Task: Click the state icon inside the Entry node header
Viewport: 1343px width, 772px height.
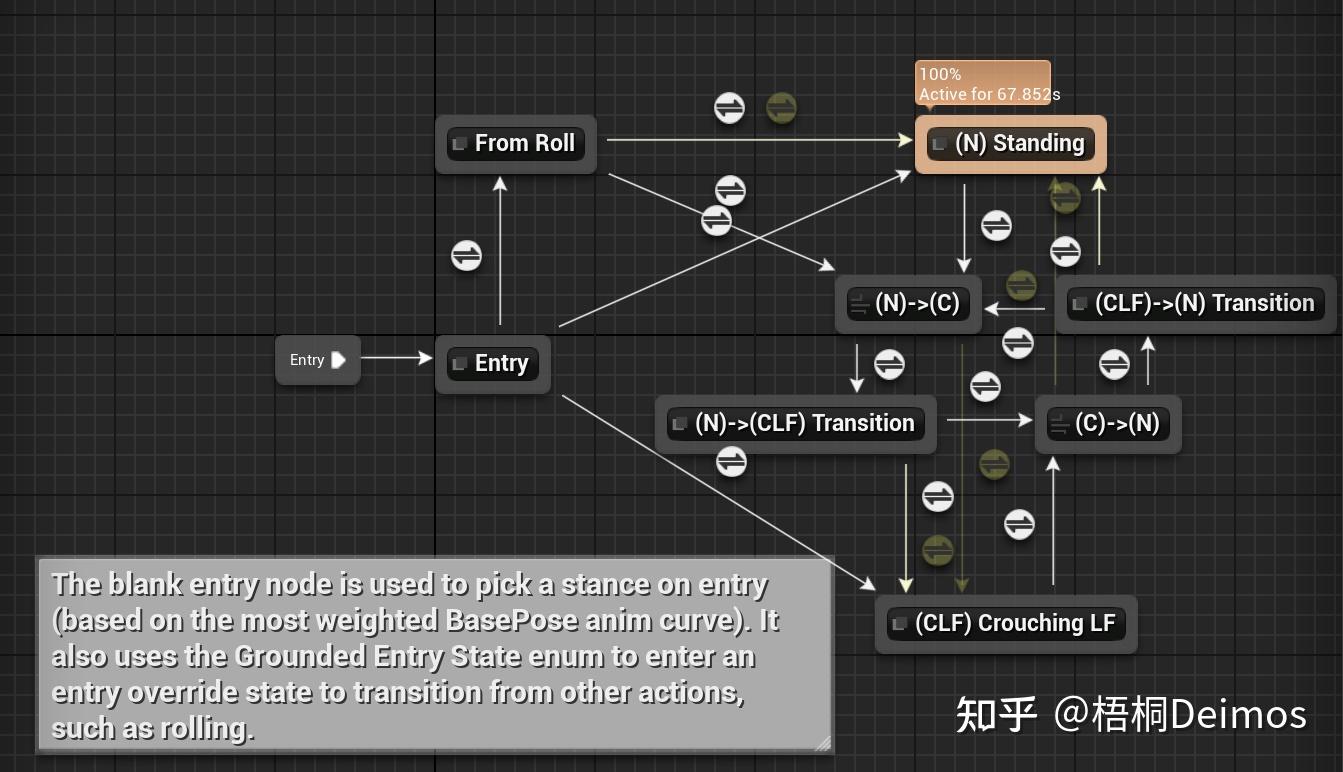Action: (x=461, y=364)
